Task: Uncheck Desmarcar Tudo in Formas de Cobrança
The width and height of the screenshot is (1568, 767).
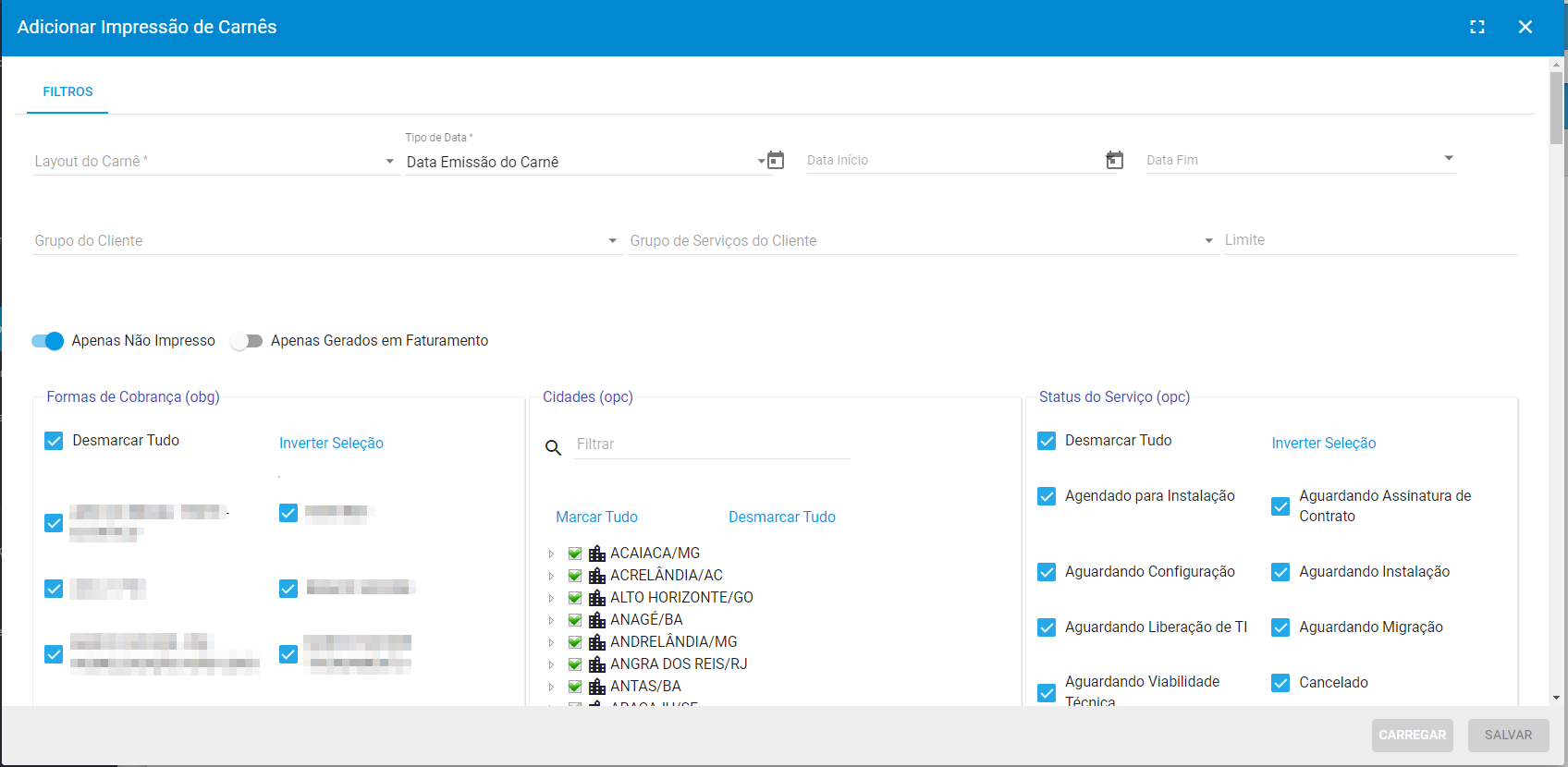Action: (54, 441)
